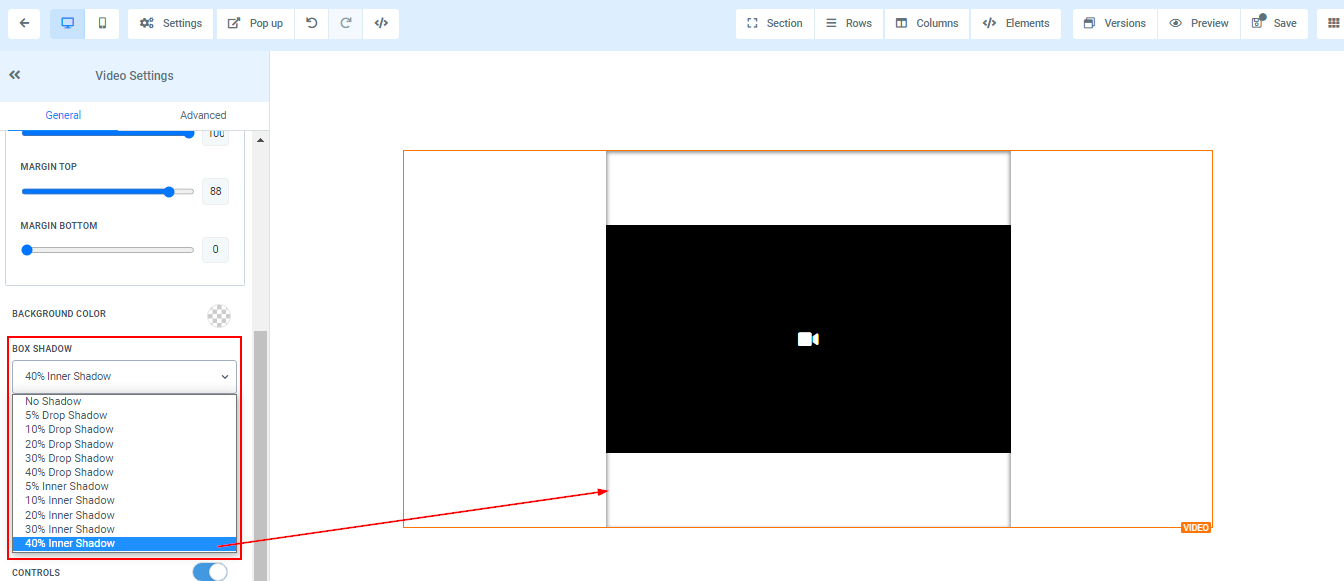Pick 10% Inner Shadow option
Viewport: 1344px width, 581px height.
70,500
